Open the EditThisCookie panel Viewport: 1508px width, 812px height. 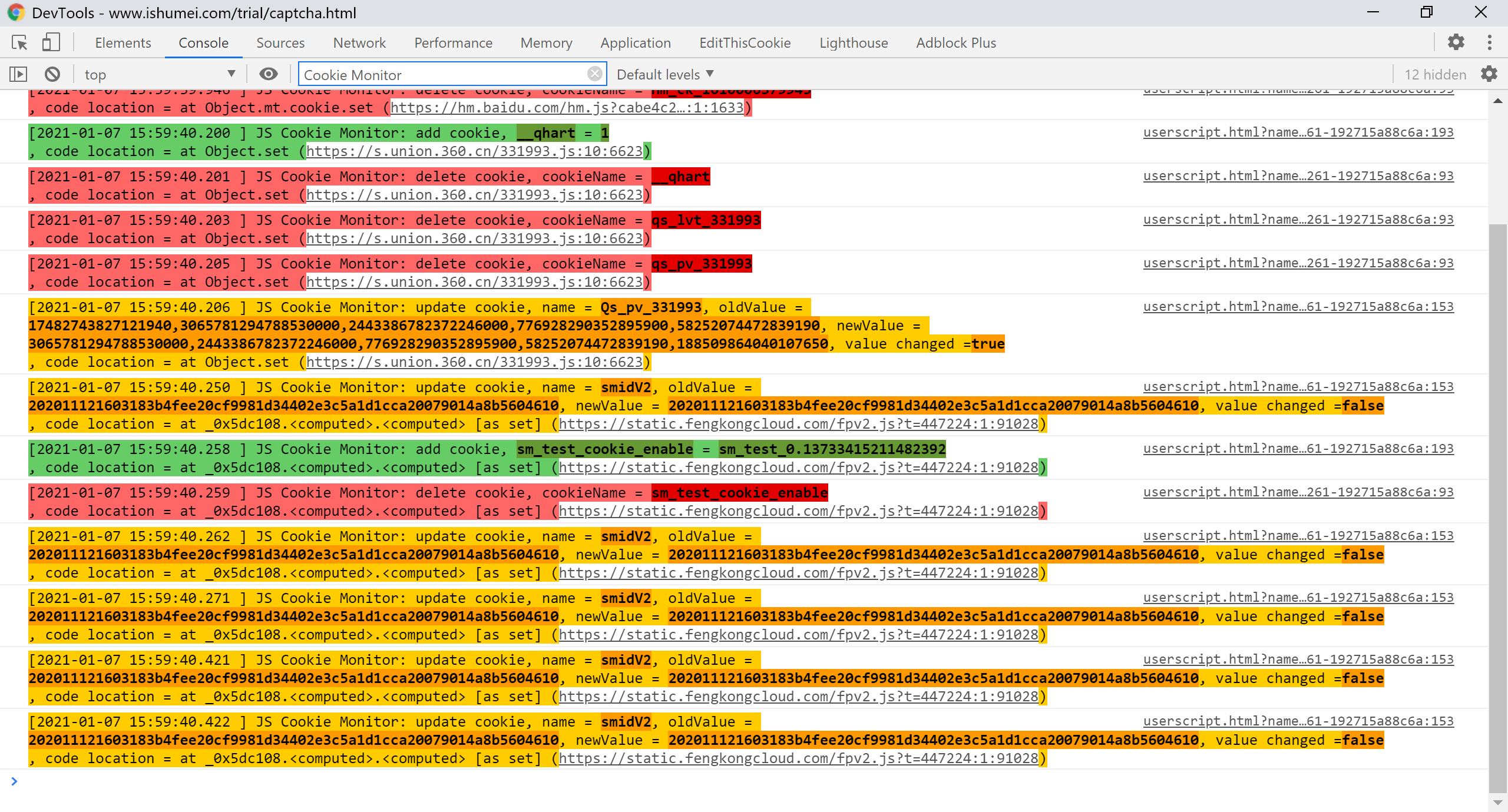tap(745, 42)
